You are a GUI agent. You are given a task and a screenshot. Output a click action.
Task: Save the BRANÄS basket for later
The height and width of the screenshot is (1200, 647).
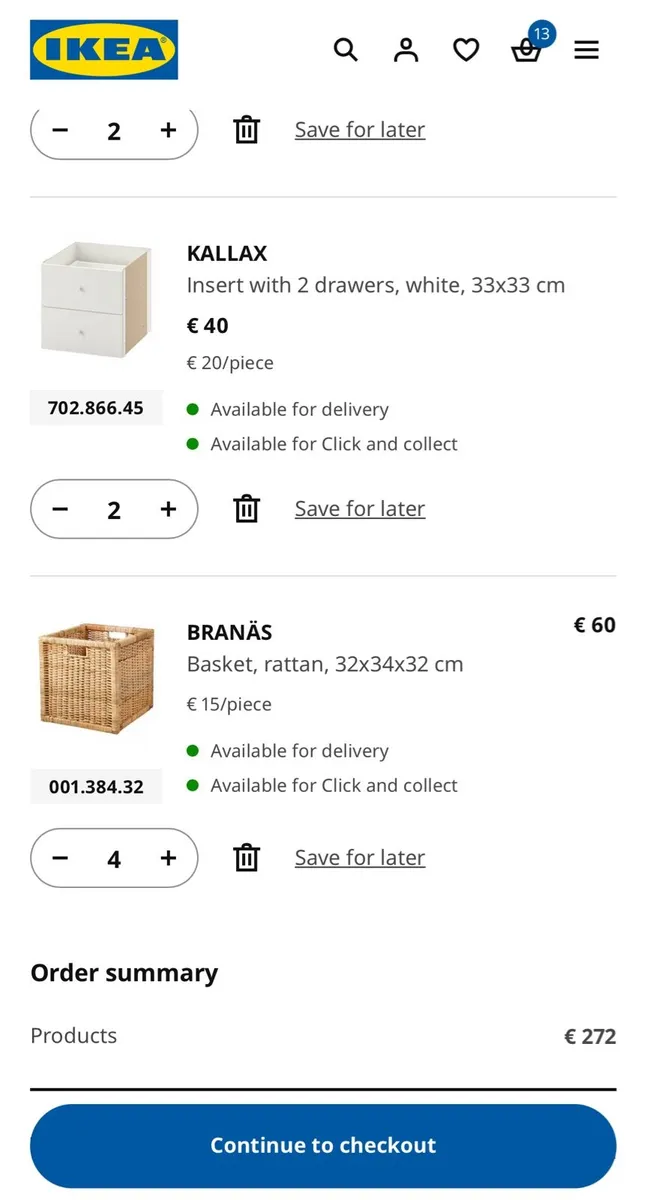(359, 857)
